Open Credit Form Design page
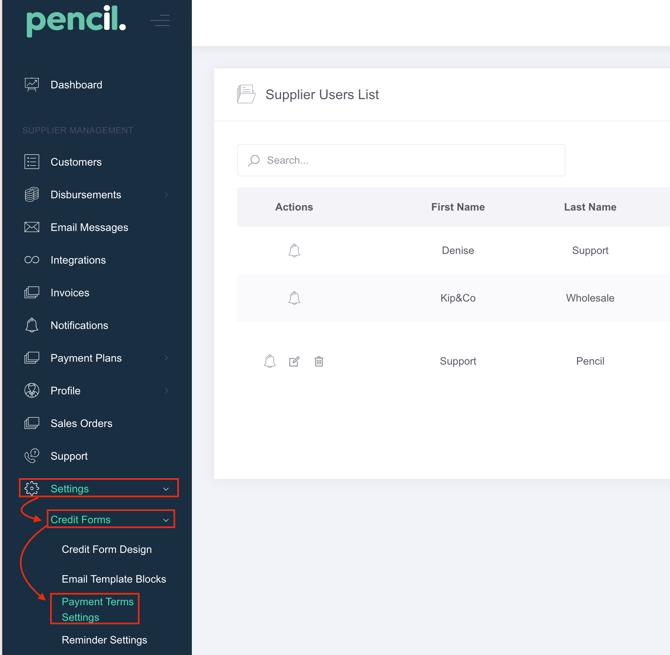Image resolution: width=670 pixels, height=655 pixels. 106,549
